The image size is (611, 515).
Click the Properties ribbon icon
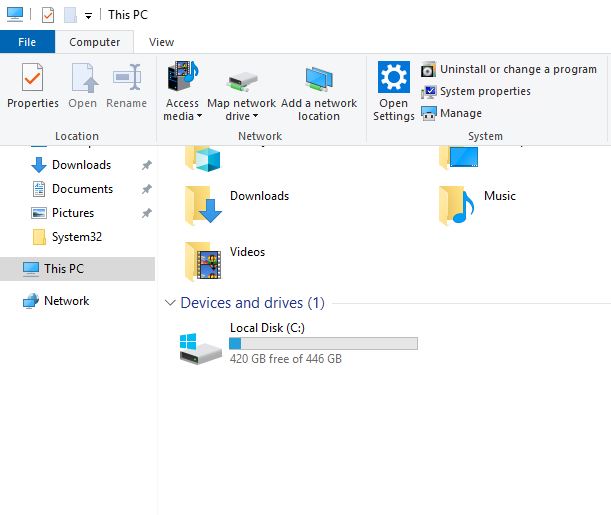coord(32,77)
